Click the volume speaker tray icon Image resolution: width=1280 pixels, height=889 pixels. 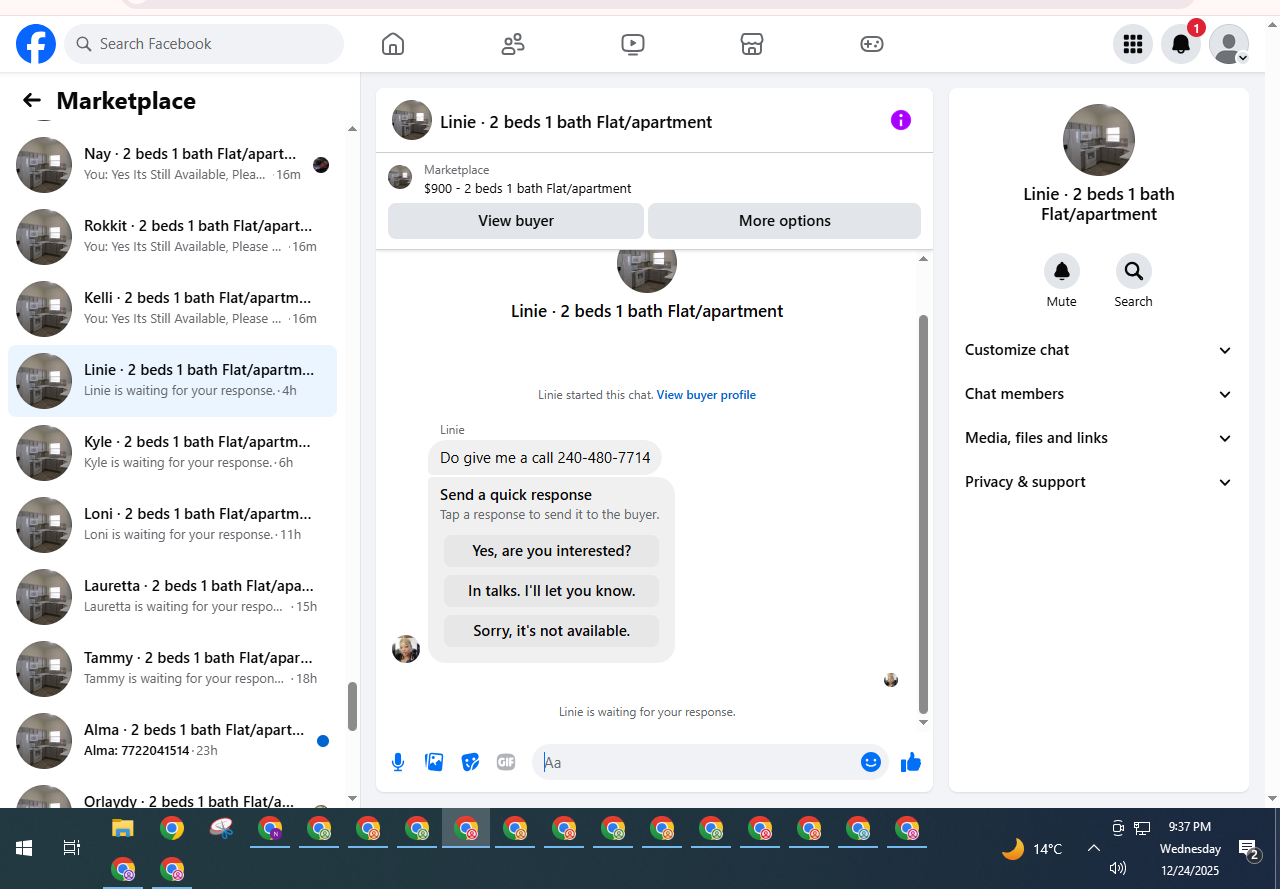[1118, 868]
